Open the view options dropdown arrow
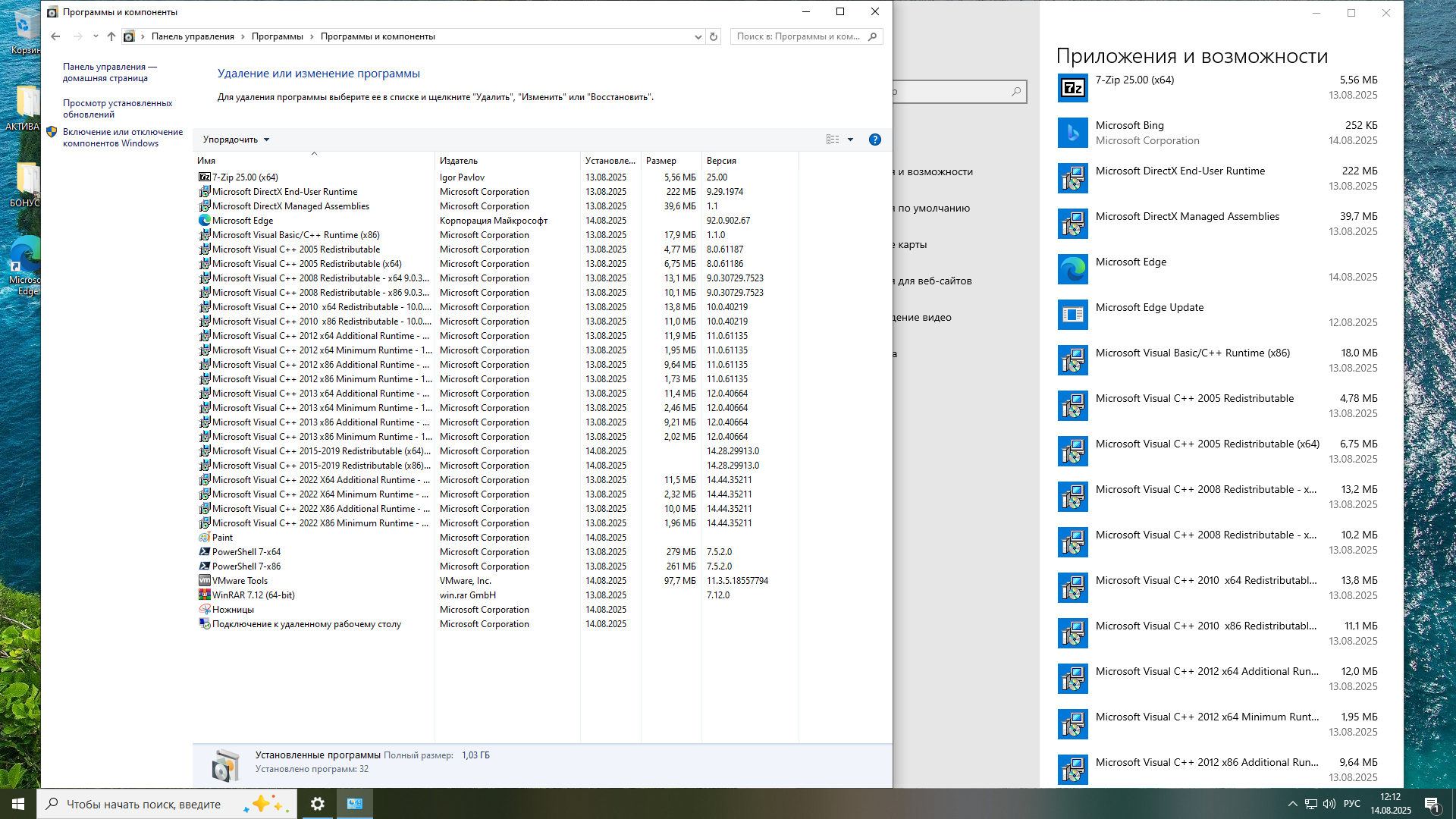Image resolution: width=1456 pixels, height=819 pixels. coord(851,140)
